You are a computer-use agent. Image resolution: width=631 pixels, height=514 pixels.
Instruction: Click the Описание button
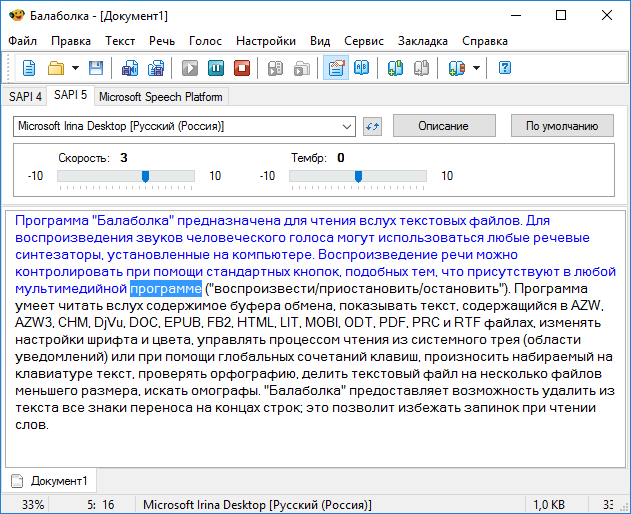coord(443,126)
